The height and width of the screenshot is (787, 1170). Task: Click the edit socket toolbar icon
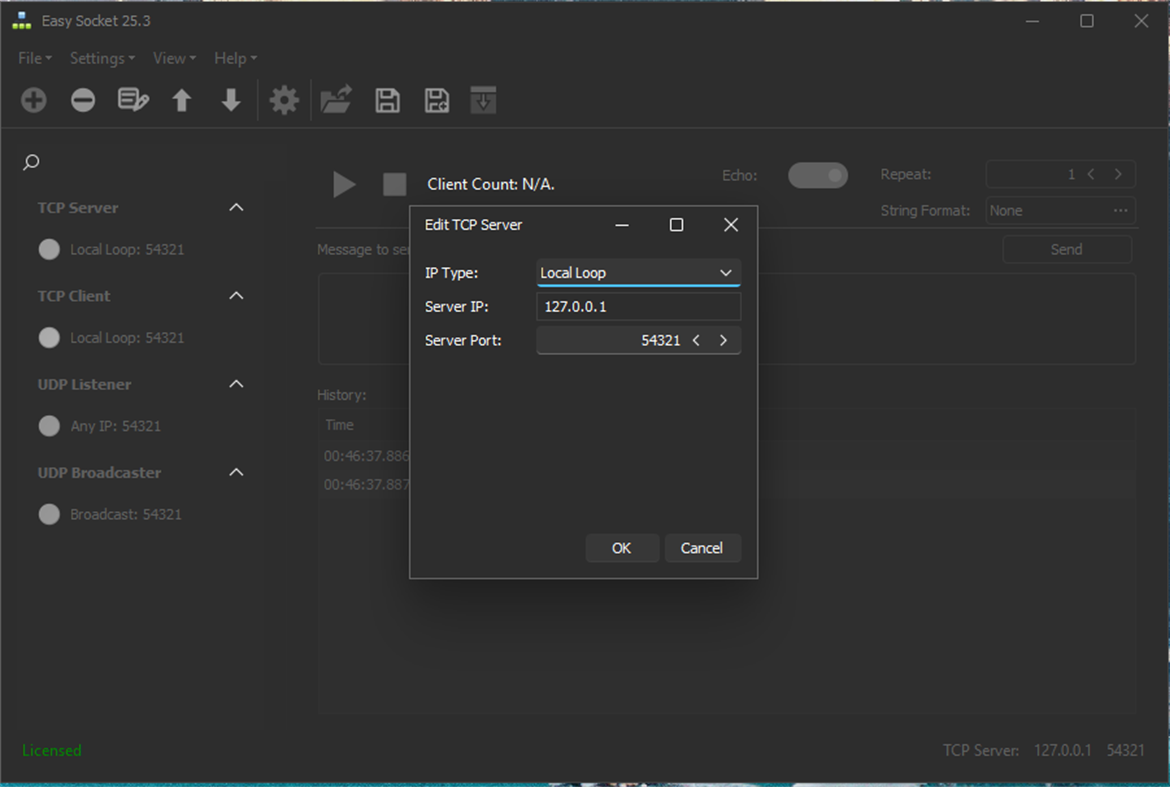133,100
